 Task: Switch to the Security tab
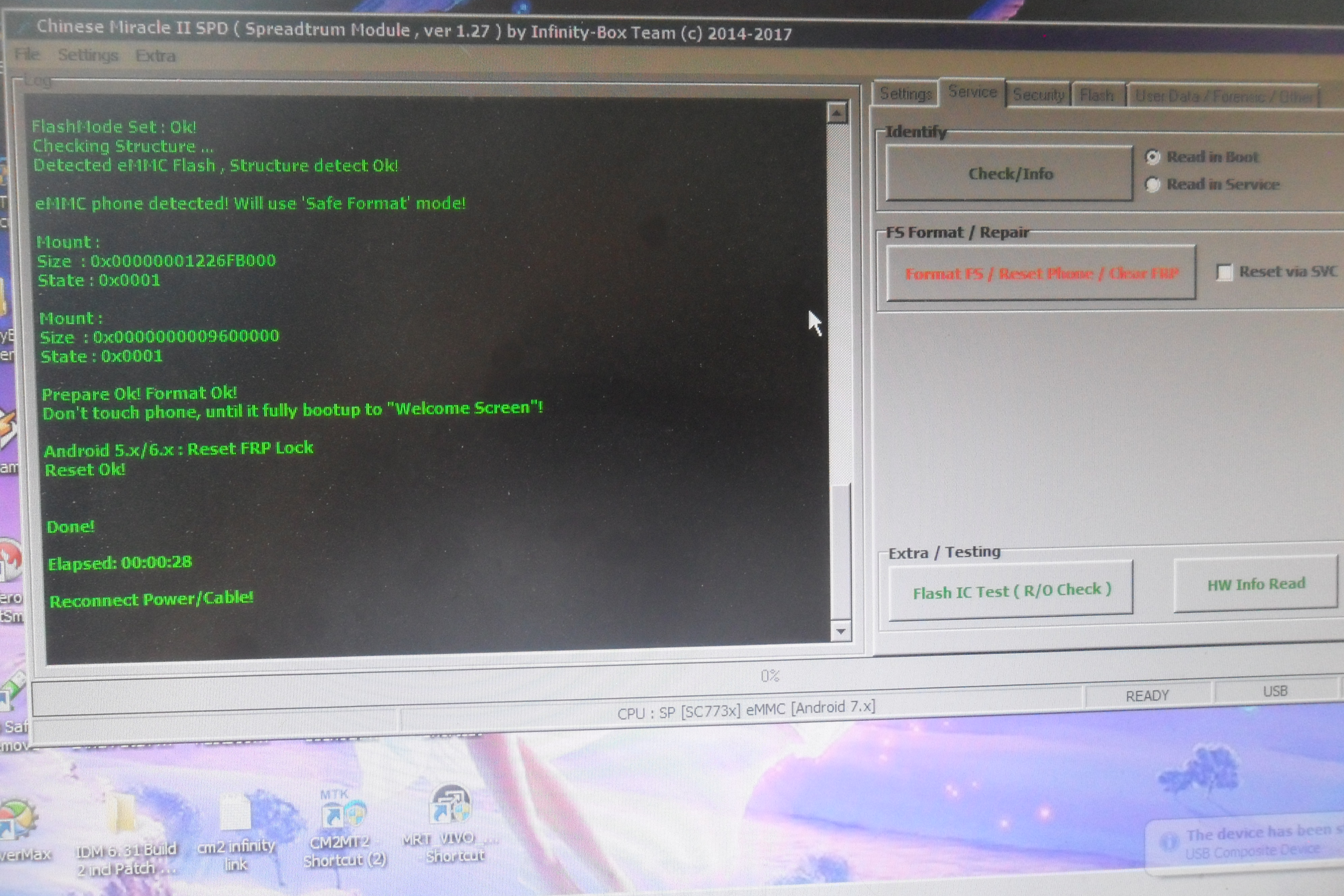1038,95
